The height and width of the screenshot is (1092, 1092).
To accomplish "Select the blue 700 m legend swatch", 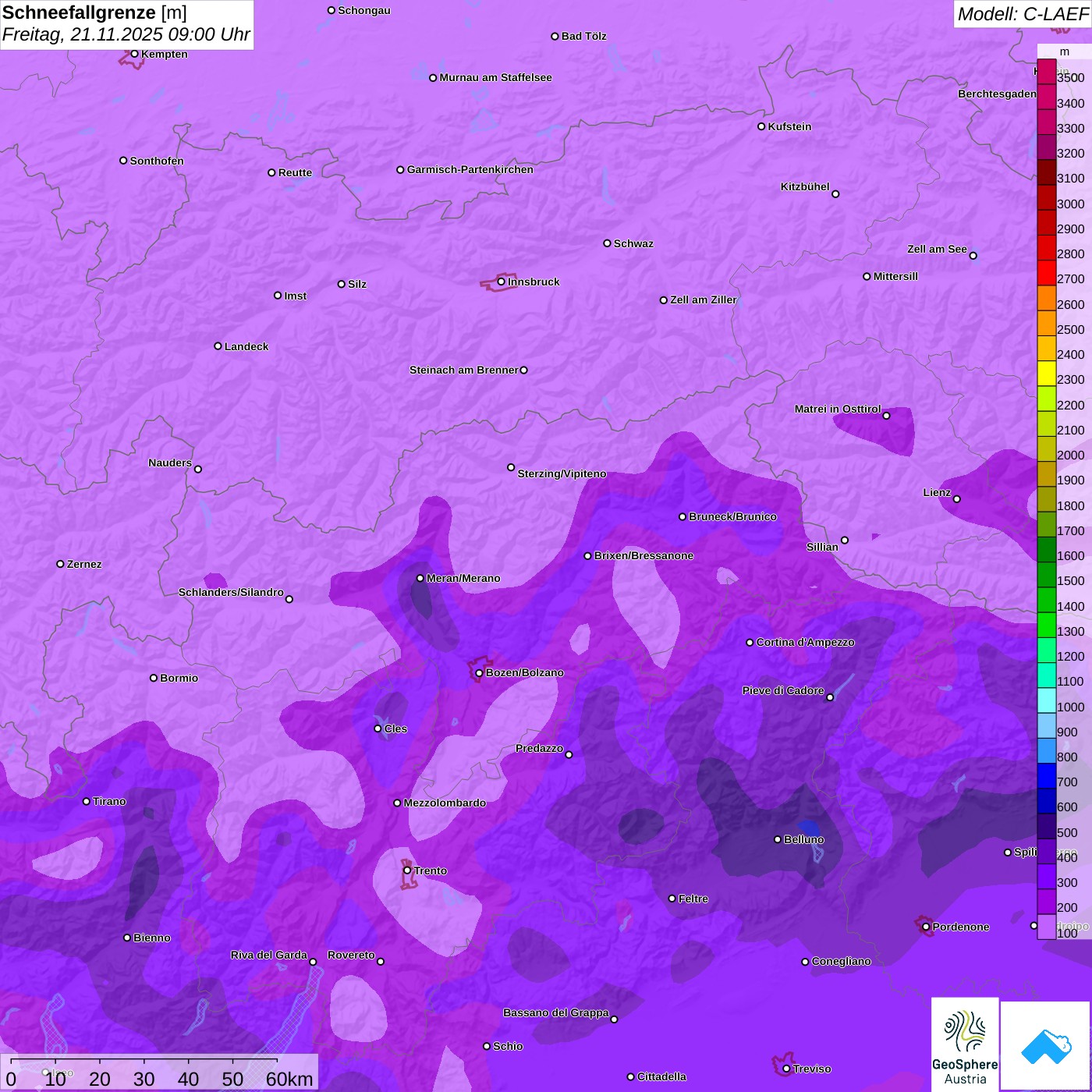I will [1047, 776].
